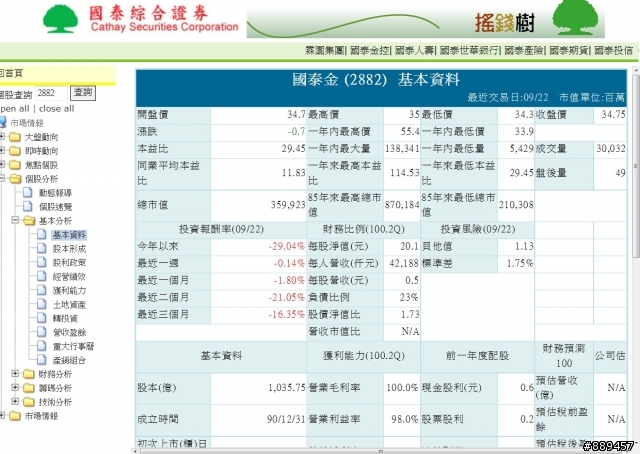Click the 本益比 value 29.45

tap(293, 149)
